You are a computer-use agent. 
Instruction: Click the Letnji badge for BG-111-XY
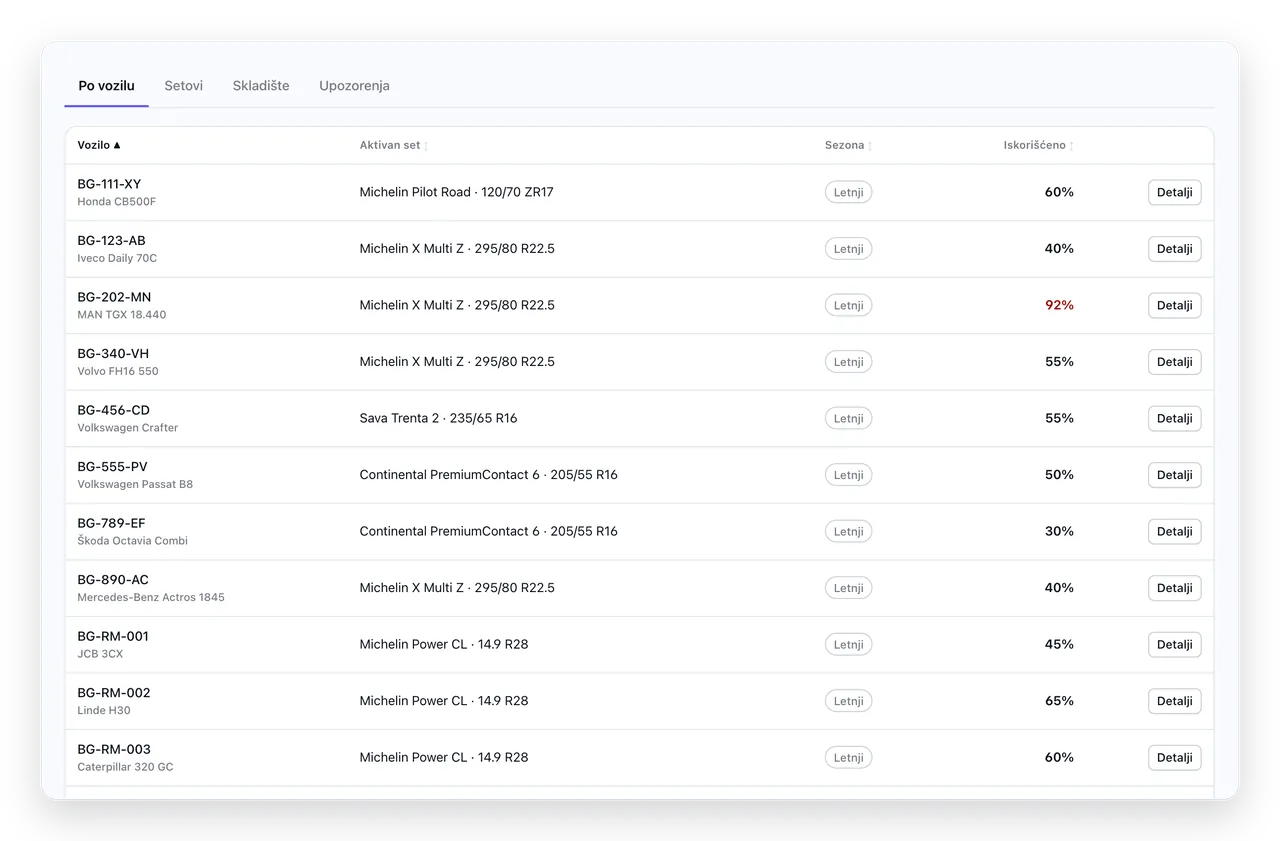coord(848,192)
